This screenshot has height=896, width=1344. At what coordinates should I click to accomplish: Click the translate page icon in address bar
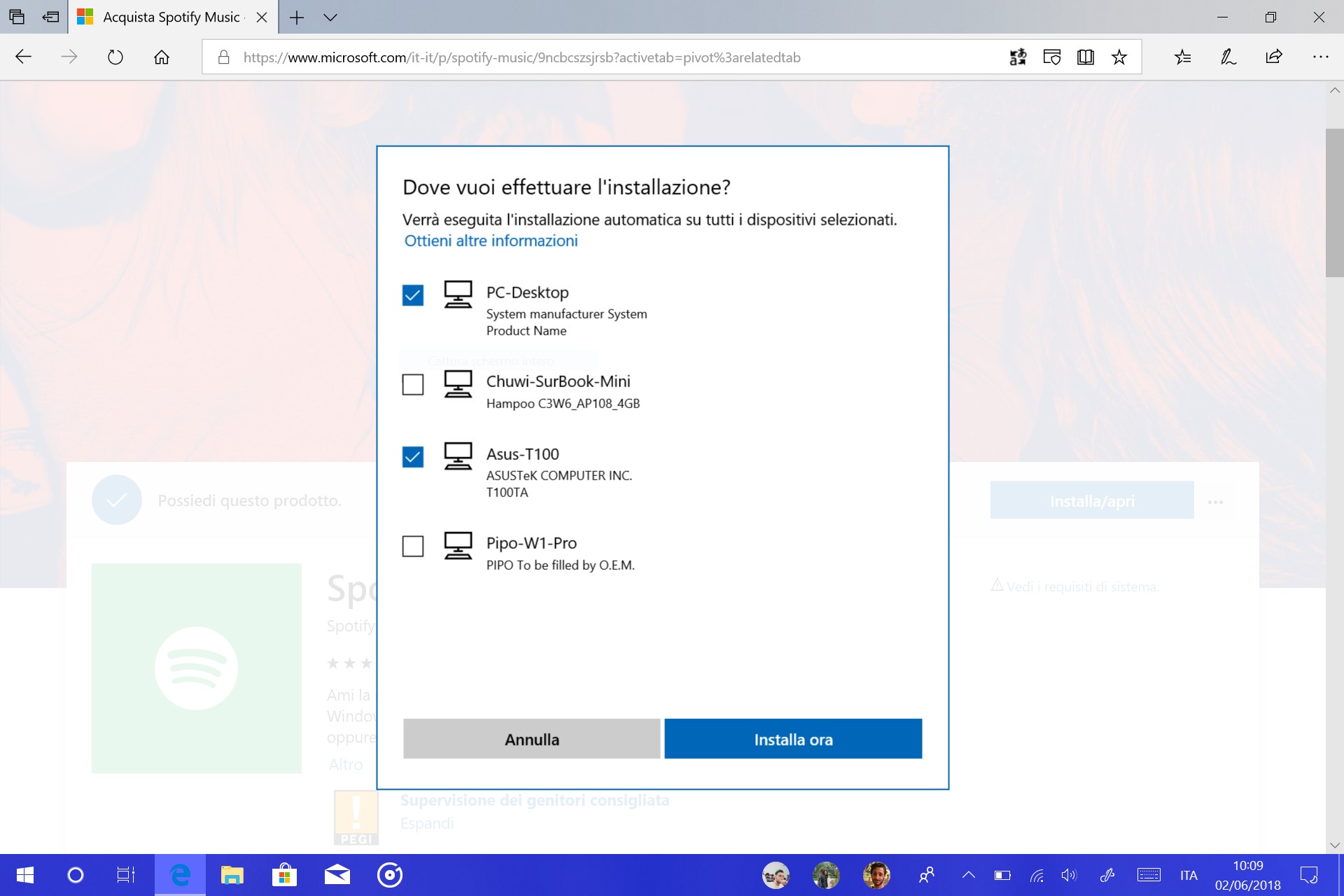point(1018,57)
